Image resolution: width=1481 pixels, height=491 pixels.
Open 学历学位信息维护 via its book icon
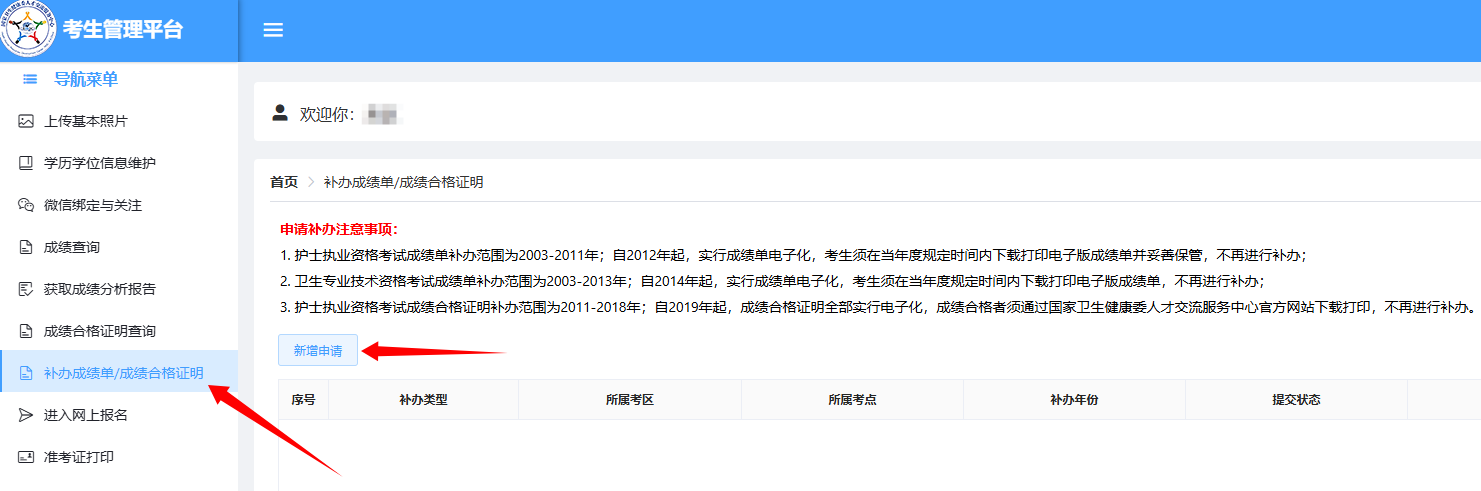point(26,163)
